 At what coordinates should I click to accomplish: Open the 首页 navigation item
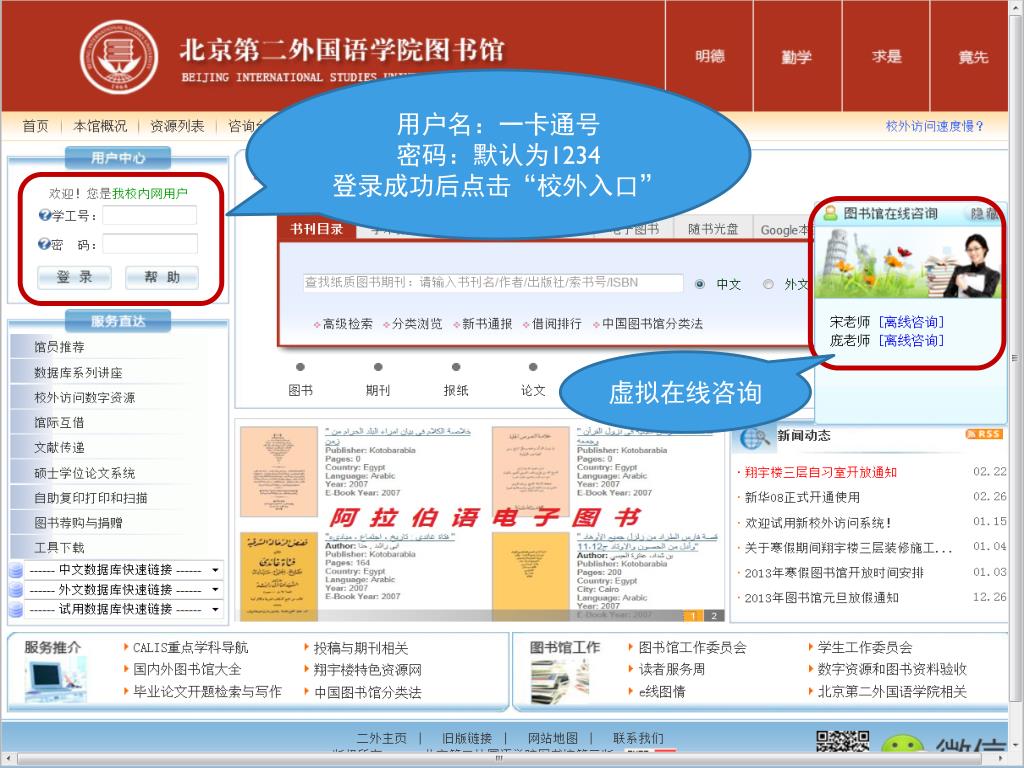click(x=35, y=126)
